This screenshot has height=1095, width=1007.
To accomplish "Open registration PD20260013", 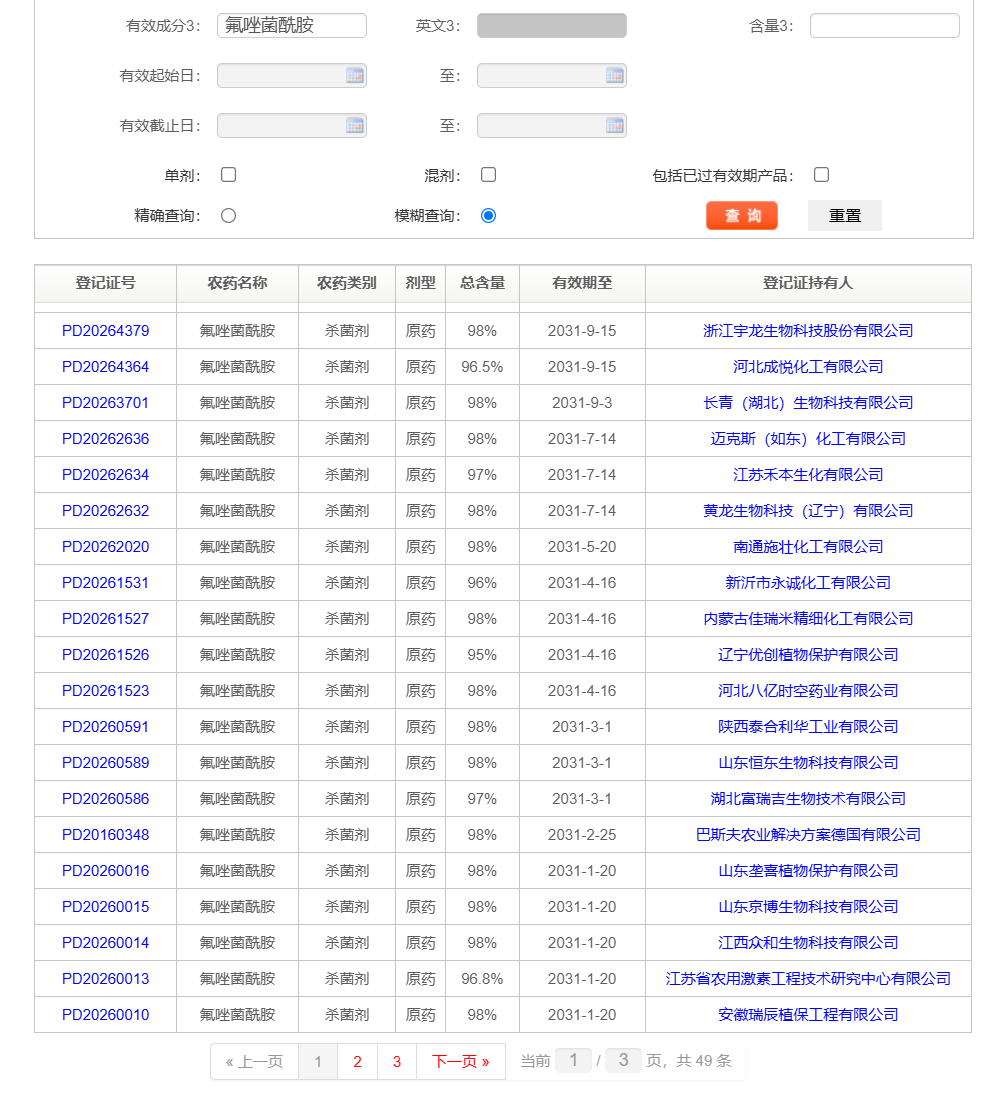I will [x=105, y=979].
